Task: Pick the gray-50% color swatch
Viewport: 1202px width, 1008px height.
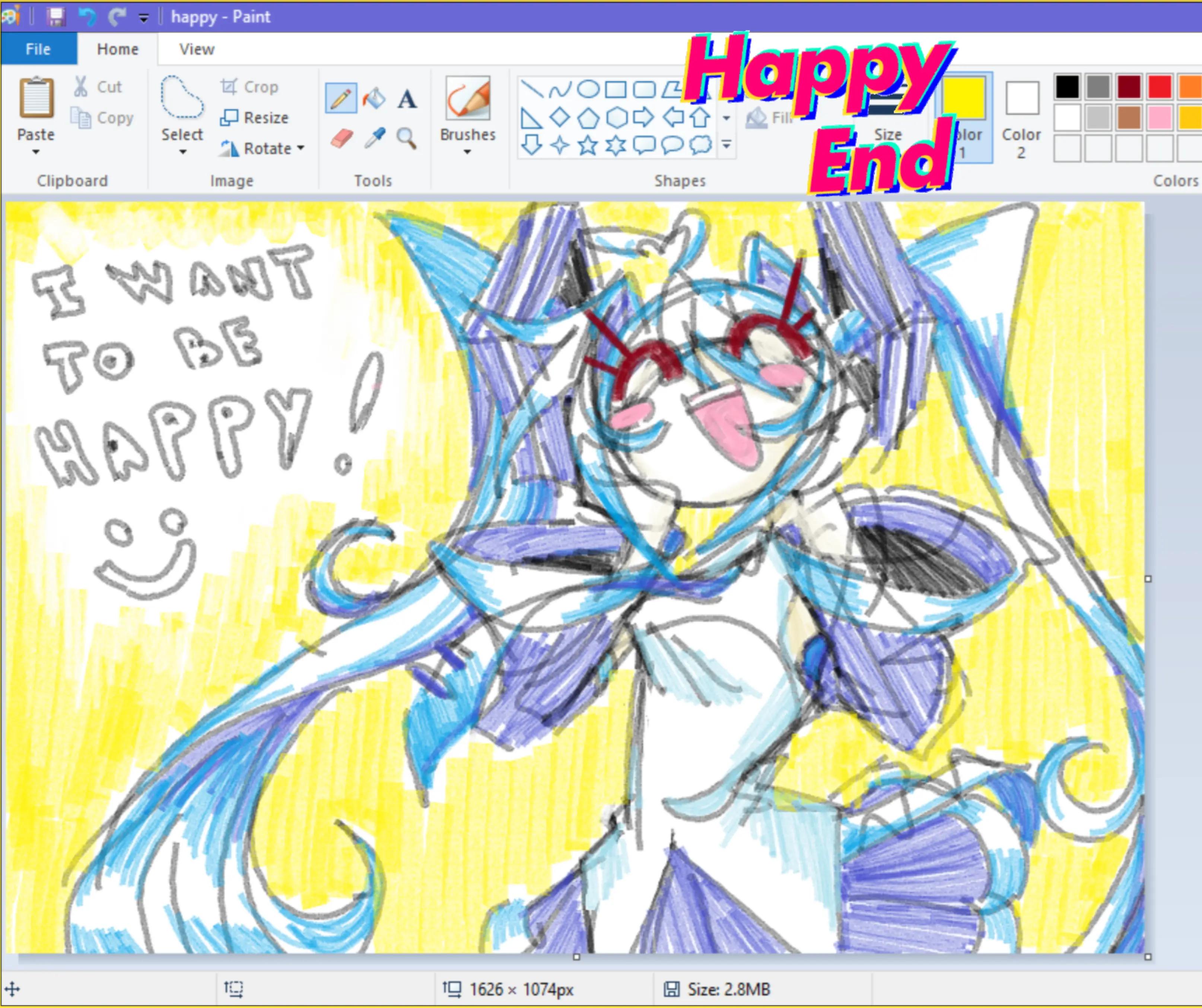Action: tap(1098, 87)
